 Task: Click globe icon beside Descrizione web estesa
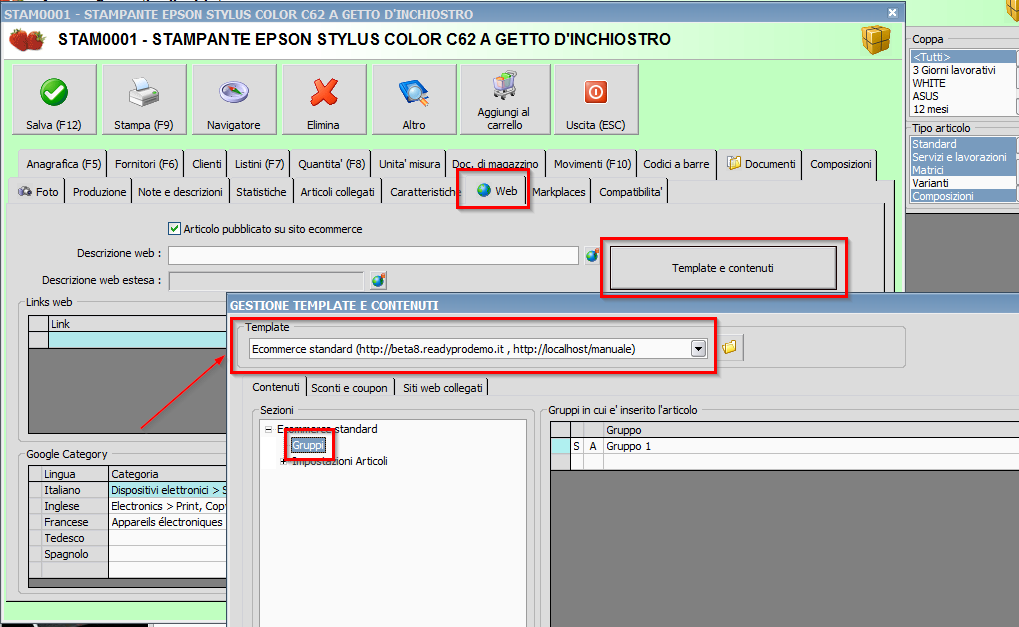pyautogui.click(x=378, y=280)
